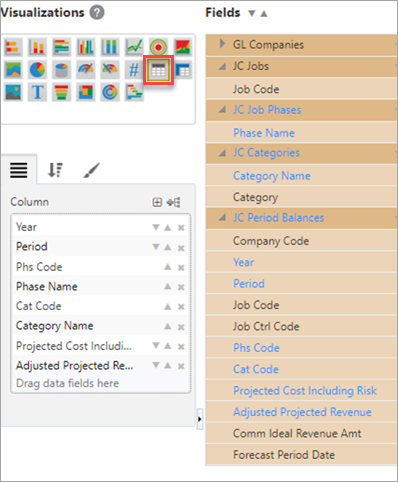Move Period column down
This screenshot has height=482, width=398.
tap(156, 247)
